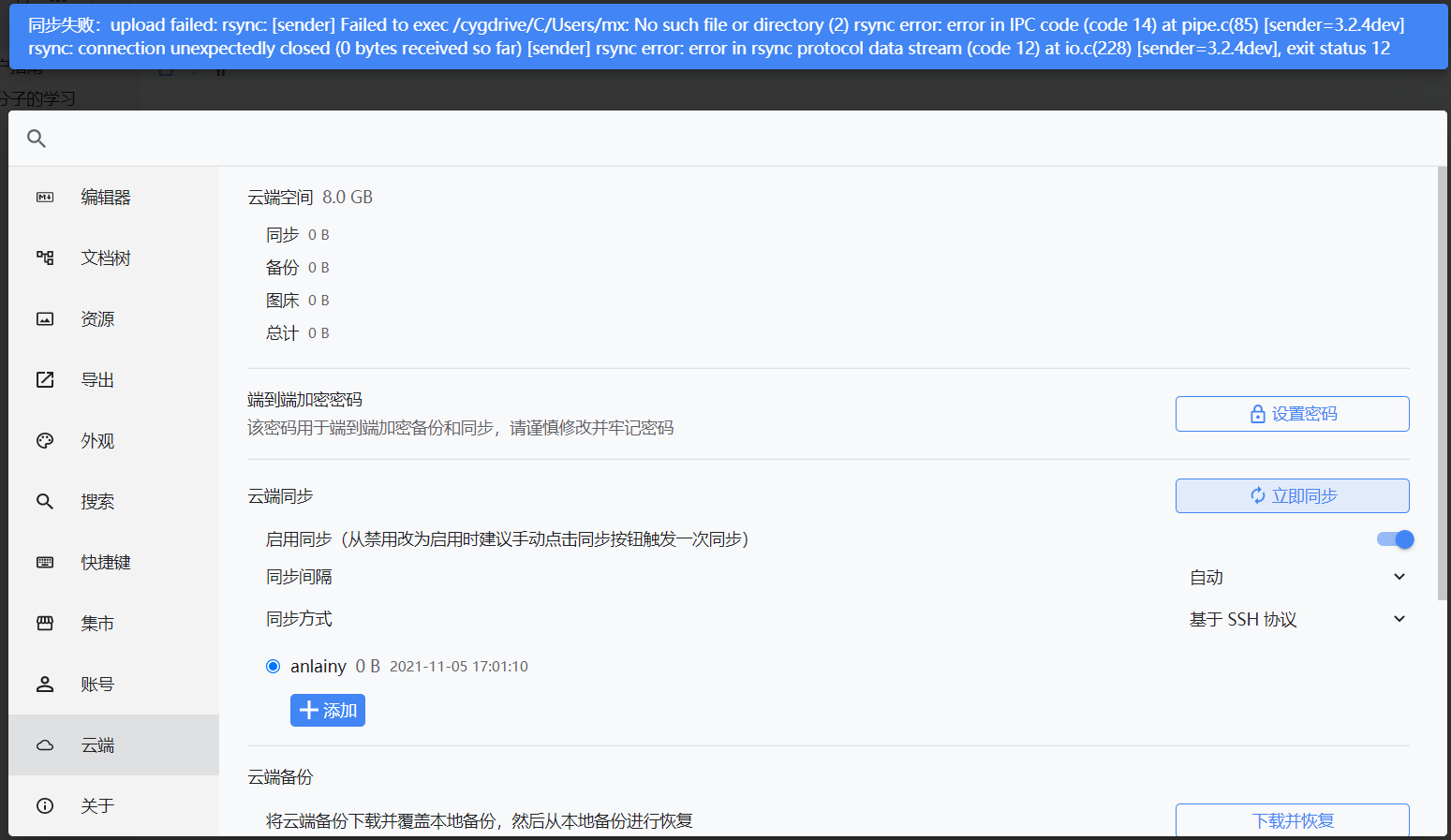Start sync with 立即同步 button
Viewport: 1451px width, 840px height.
(x=1292, y=496)
